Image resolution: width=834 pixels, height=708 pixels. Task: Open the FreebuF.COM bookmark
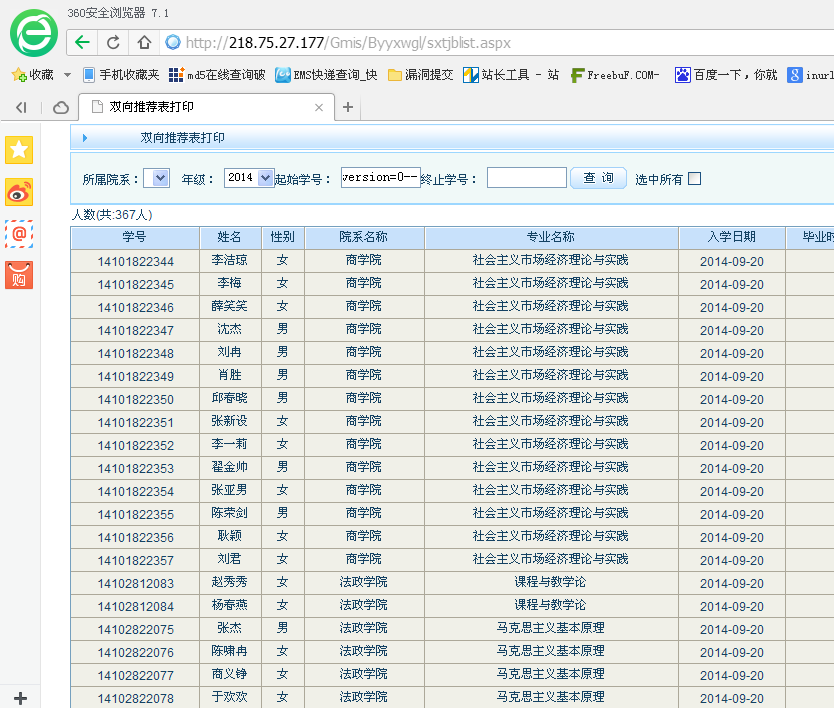[615, 75]
